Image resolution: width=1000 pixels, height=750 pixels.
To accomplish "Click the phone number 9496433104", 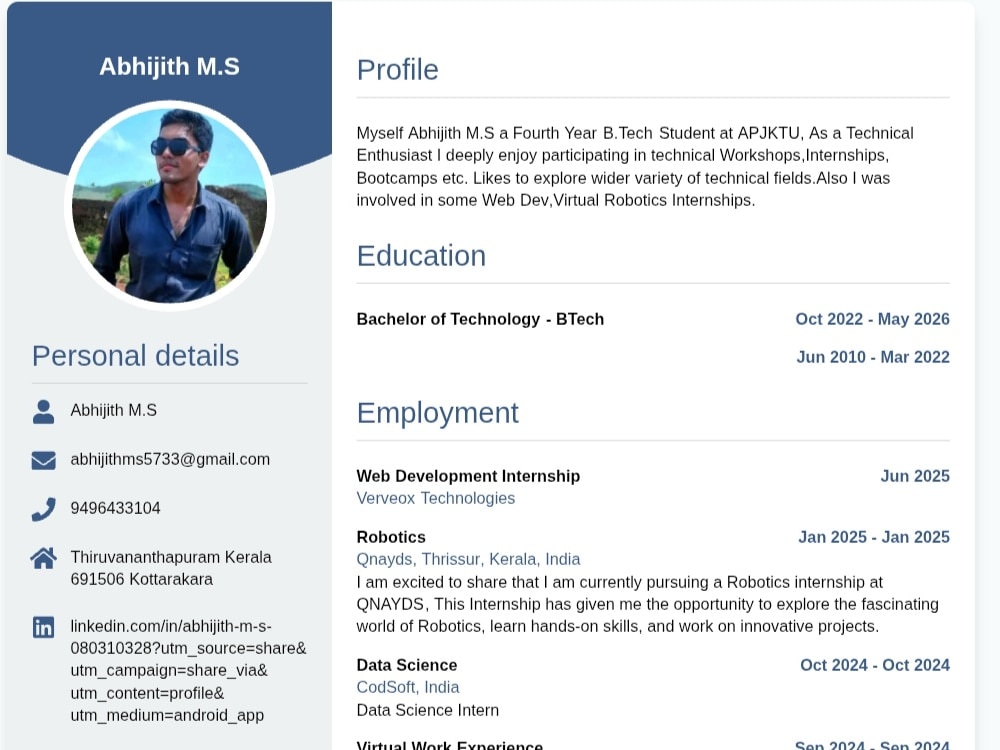I will pos(115,508).
